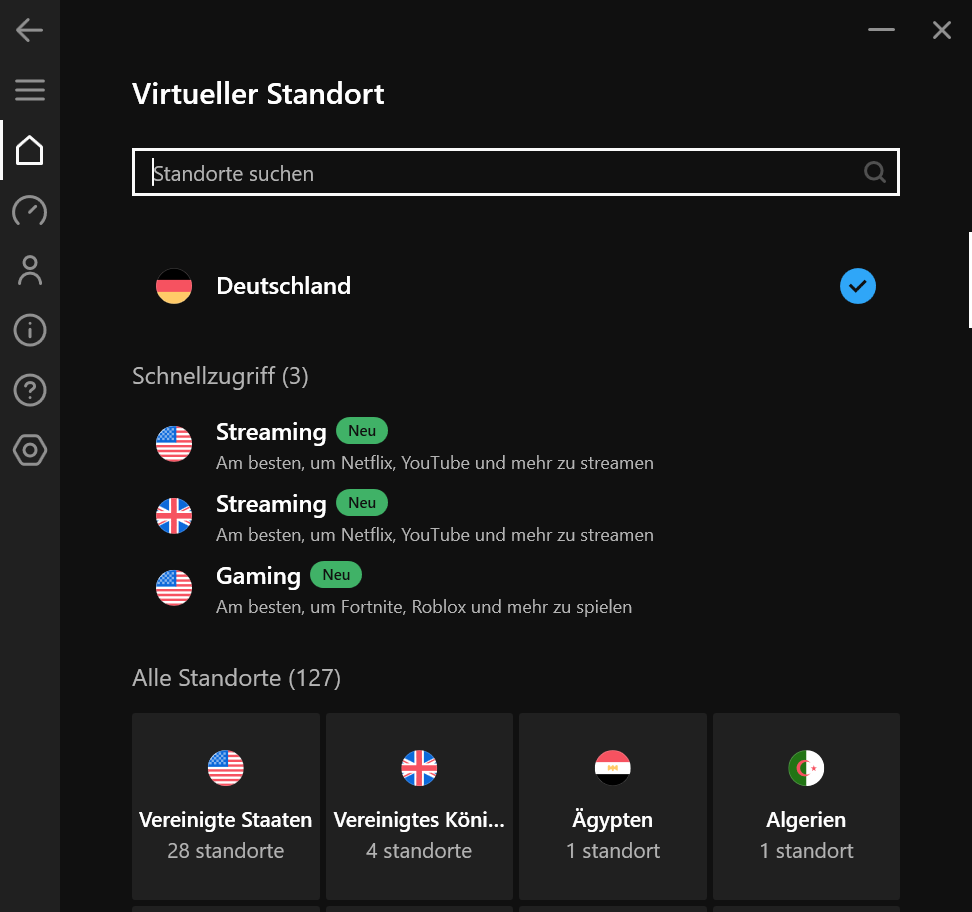The image size is (972, 912).
Task: Click the US flag beside first Streaming
Action: pyautogui.click(x=174, y=444)
